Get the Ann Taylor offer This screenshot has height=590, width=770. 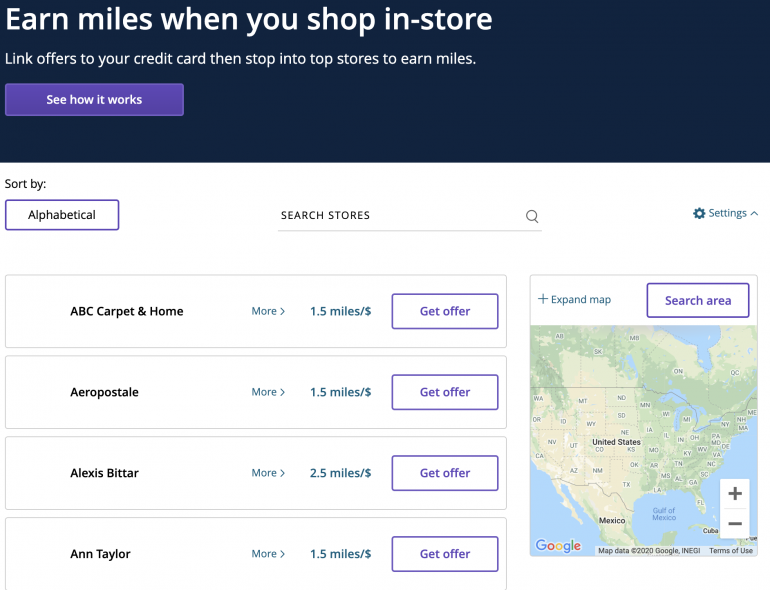444,554
